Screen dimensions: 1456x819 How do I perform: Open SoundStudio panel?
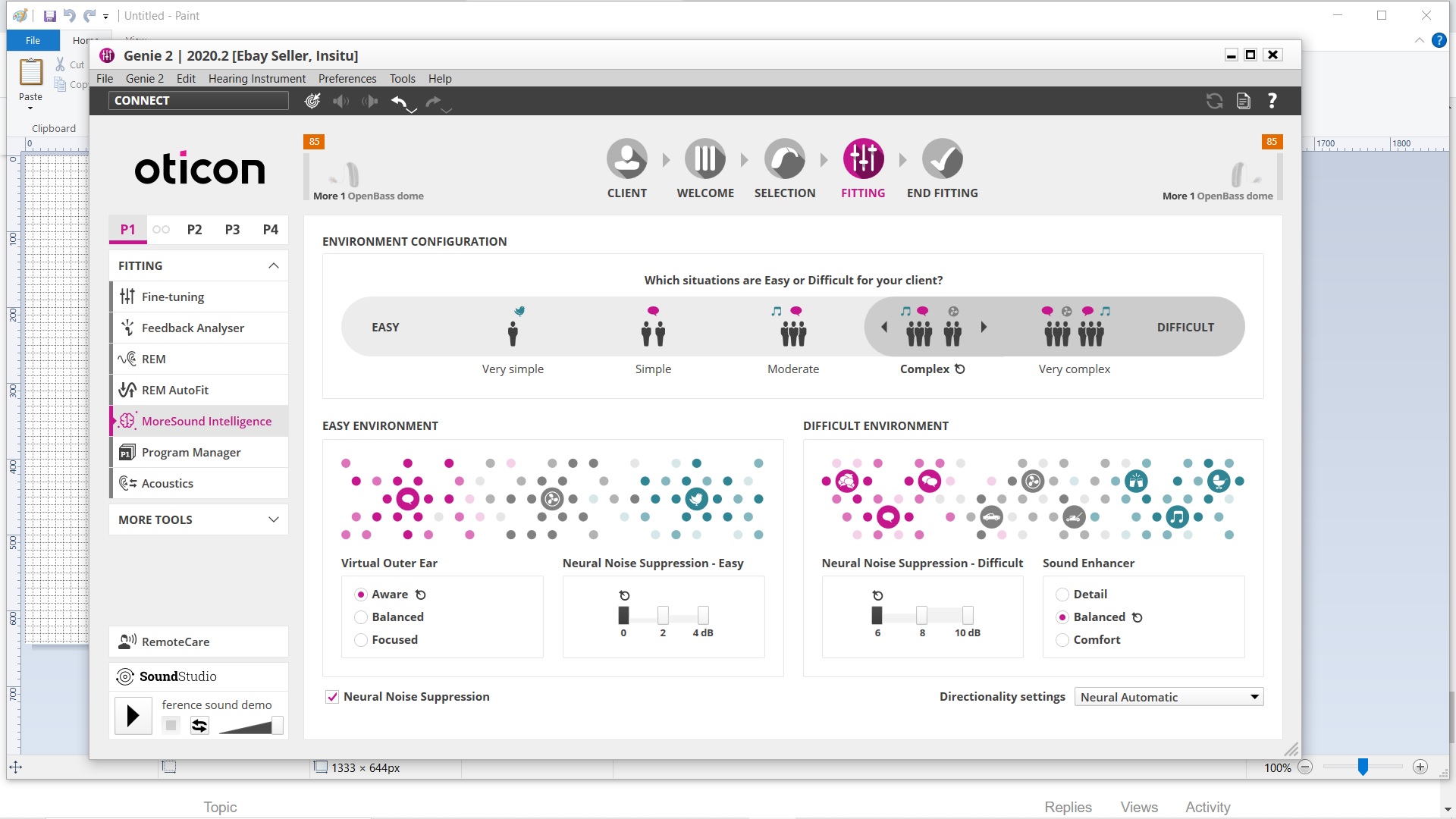199,676
